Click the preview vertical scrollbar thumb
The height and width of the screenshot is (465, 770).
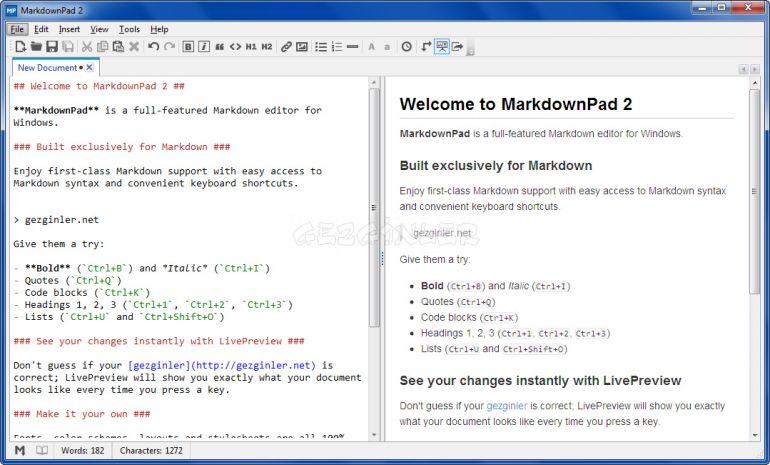(x=755, y=191)
